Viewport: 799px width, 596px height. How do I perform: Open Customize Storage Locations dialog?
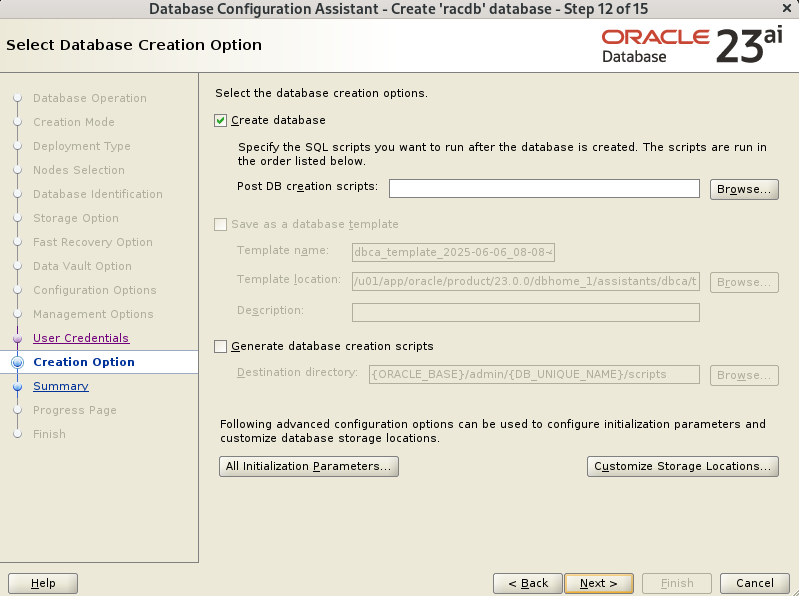[683, 467]
